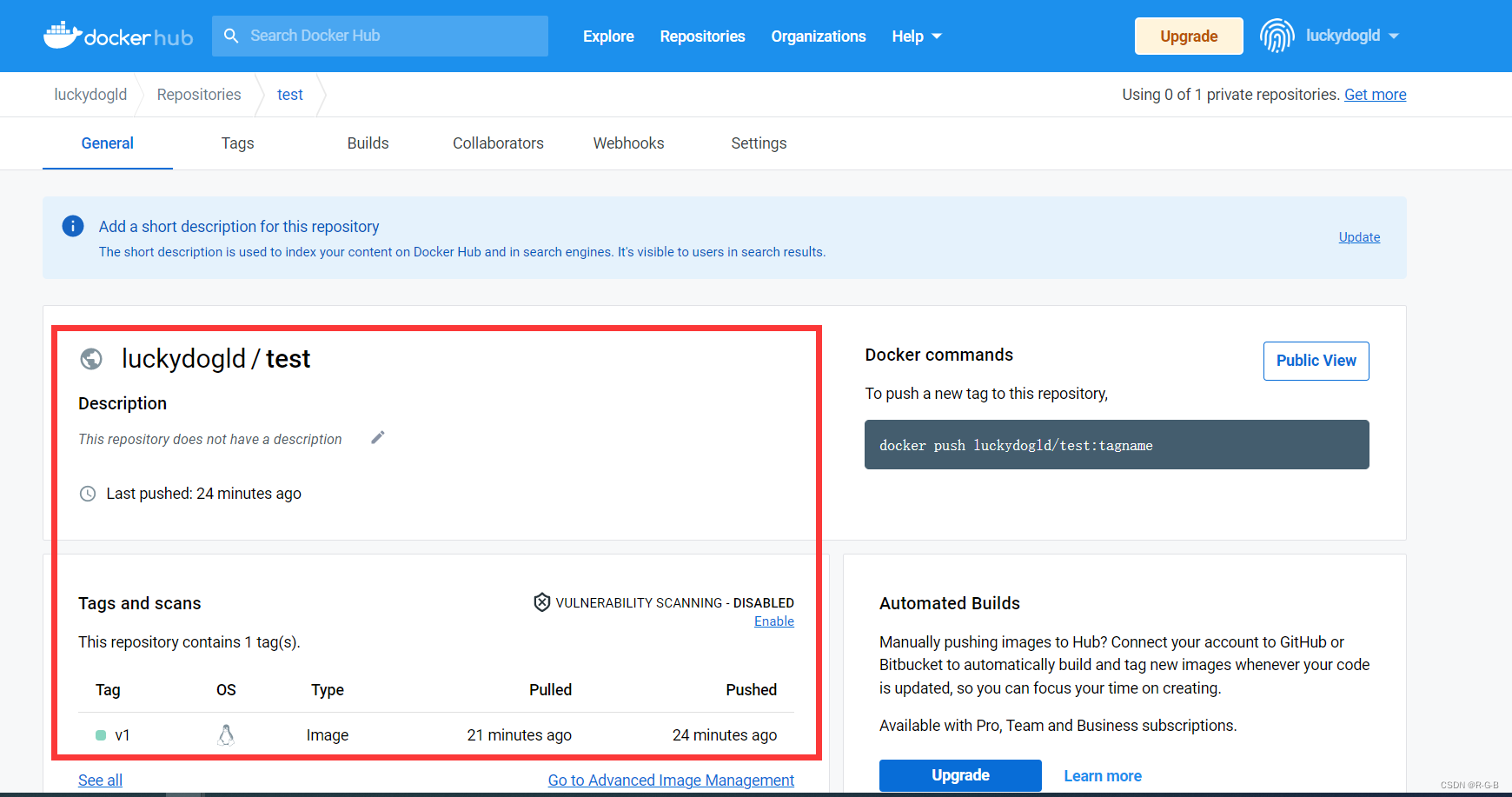Open the Collaborators tab
The height and width of the screenshot is (797, 1512).
pyautogui.click(x=498, y=143)
